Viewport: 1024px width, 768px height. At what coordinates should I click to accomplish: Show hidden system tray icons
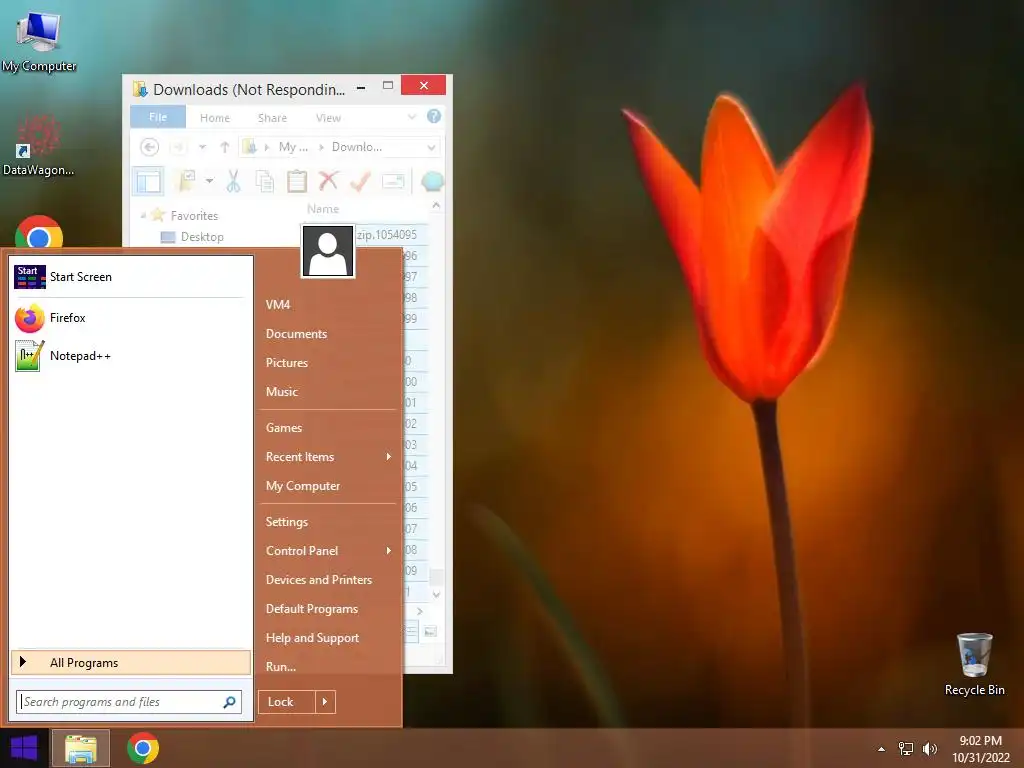click(882, 749)
